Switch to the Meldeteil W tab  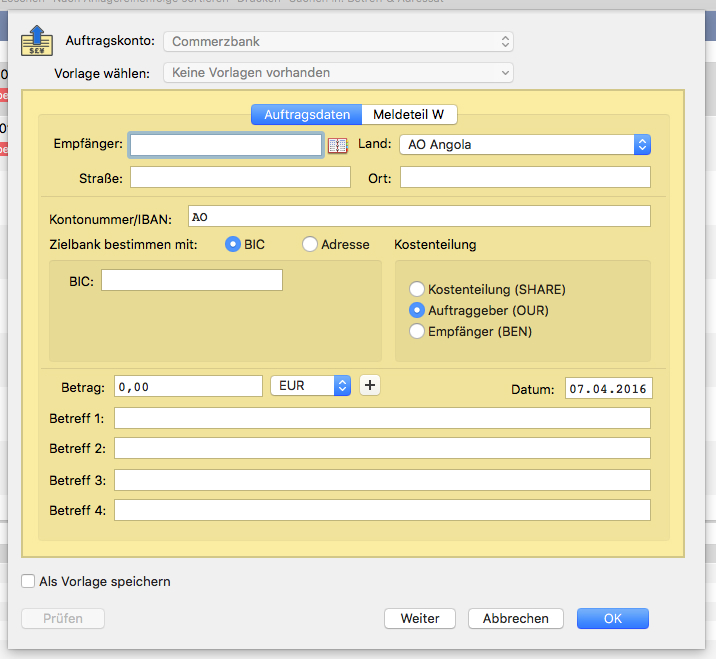click(409, 115)
